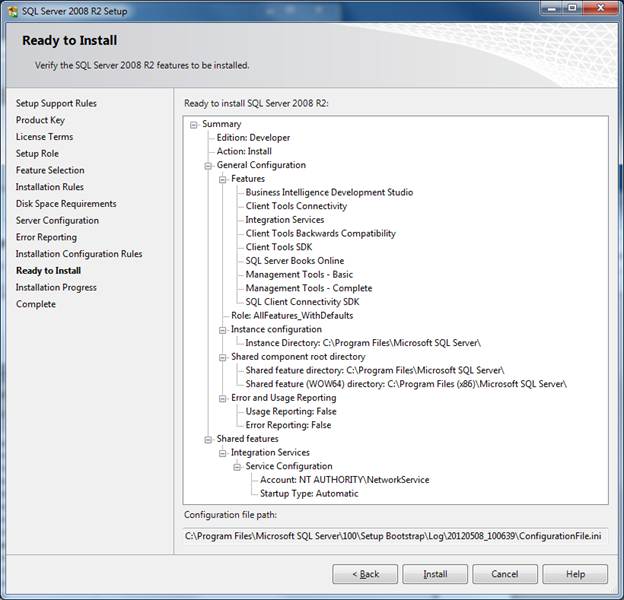Select SQL Client Connectivity SDK row
The image size is (624, 600).
click(x=302, y=302)
